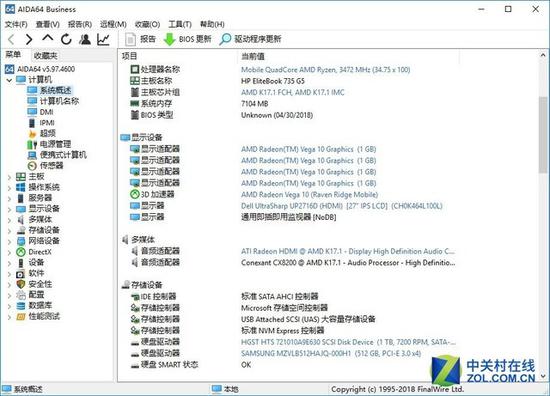Click 驱动程序更新 driver update button
This screenshot has height=396, width=550.
coord(250,39)
